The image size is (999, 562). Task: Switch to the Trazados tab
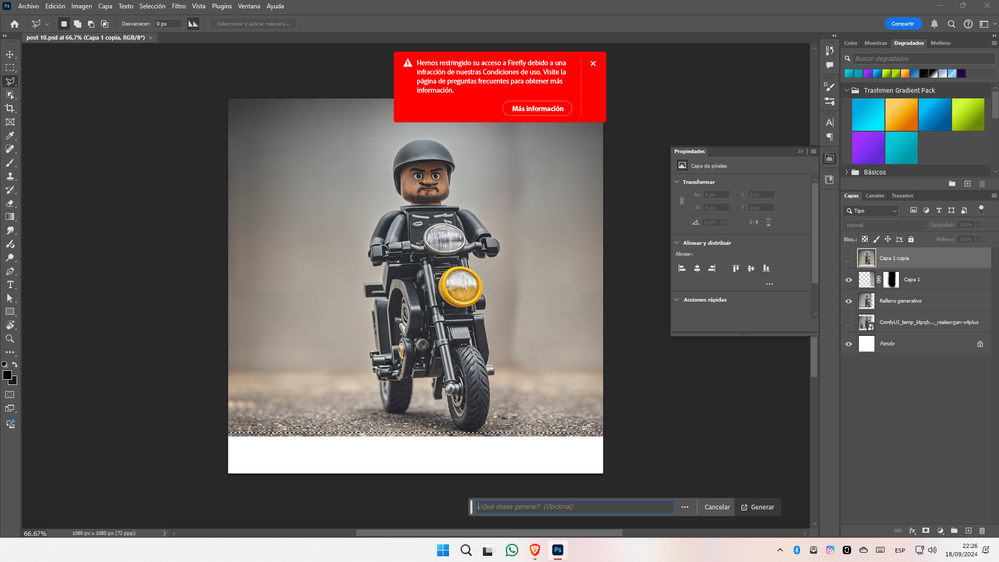point(902,196)
